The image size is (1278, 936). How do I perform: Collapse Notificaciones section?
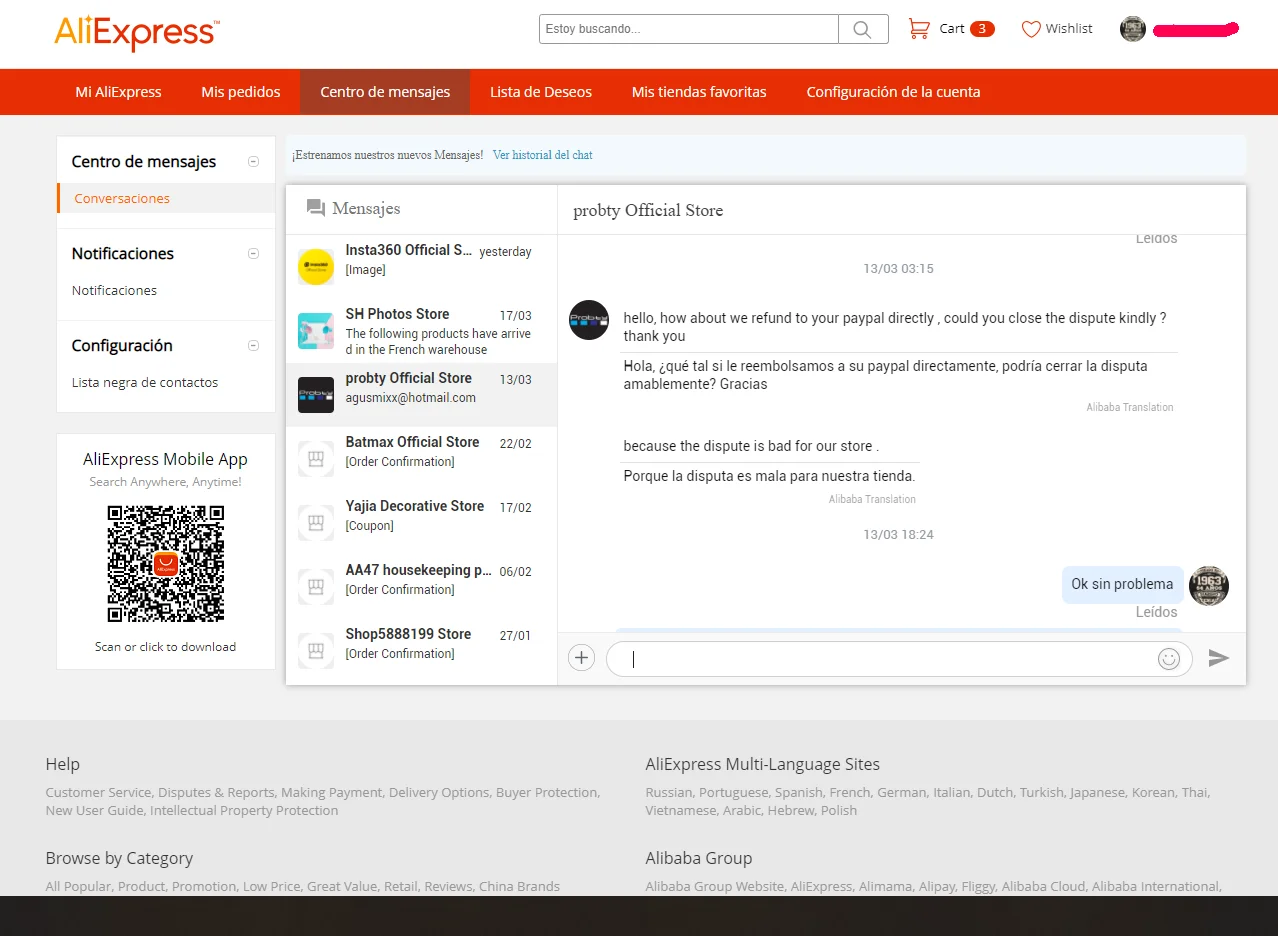click(253, 254)
